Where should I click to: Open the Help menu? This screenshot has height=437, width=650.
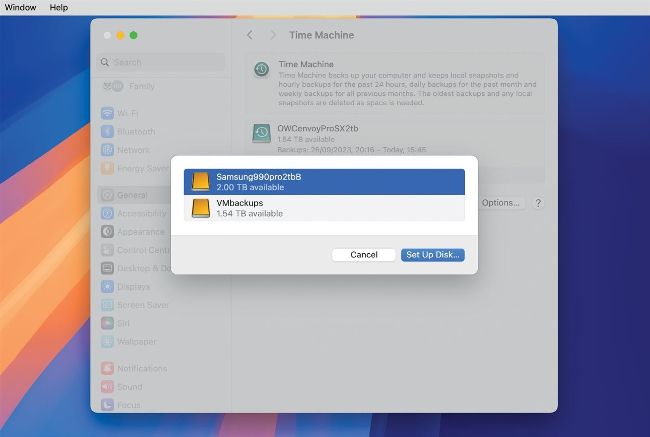pyautogui.click(x=59, y=7)
